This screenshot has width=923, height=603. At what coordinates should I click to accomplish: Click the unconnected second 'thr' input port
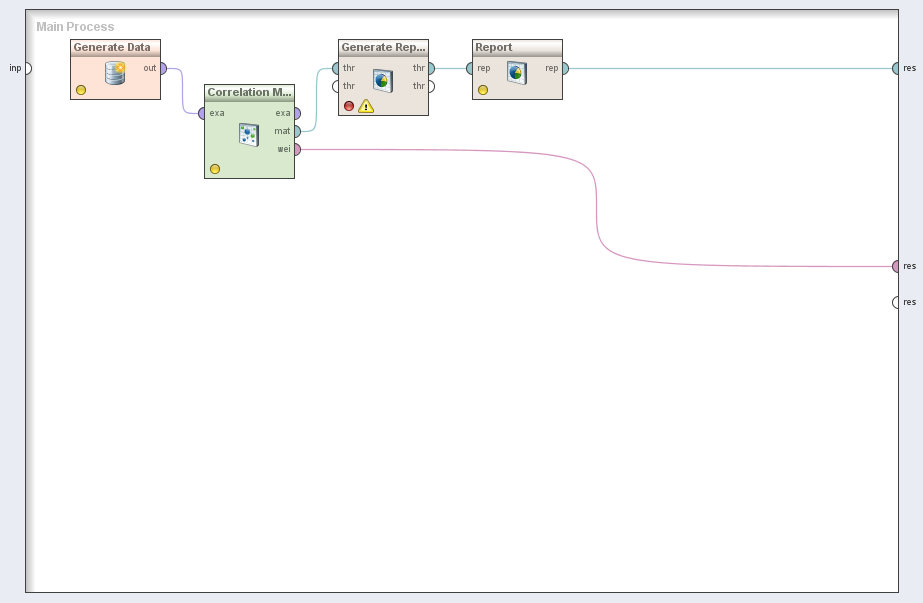coord(337,86)
